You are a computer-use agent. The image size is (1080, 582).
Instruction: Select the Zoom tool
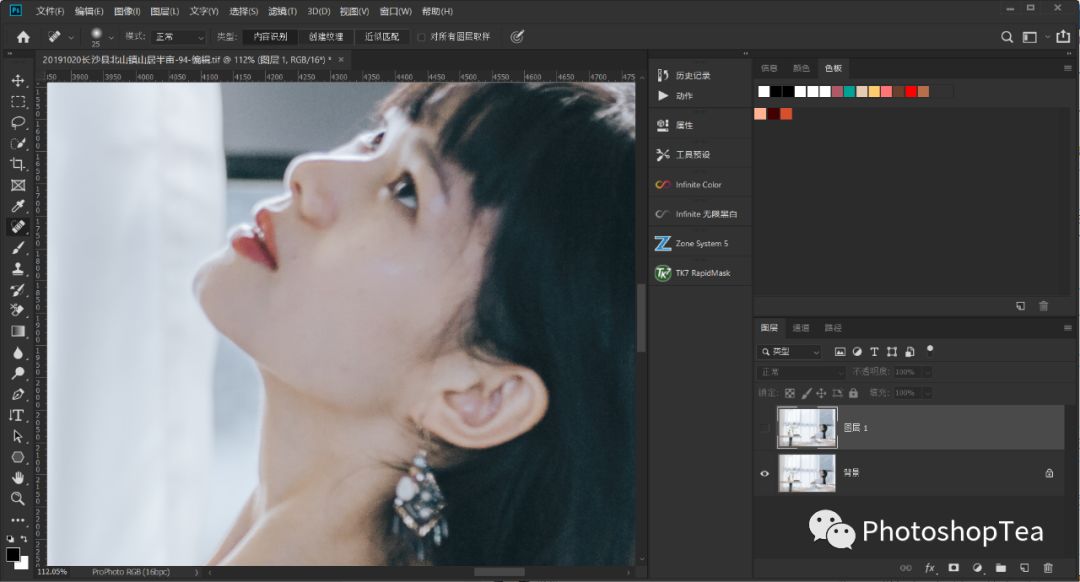click(18, 498)
